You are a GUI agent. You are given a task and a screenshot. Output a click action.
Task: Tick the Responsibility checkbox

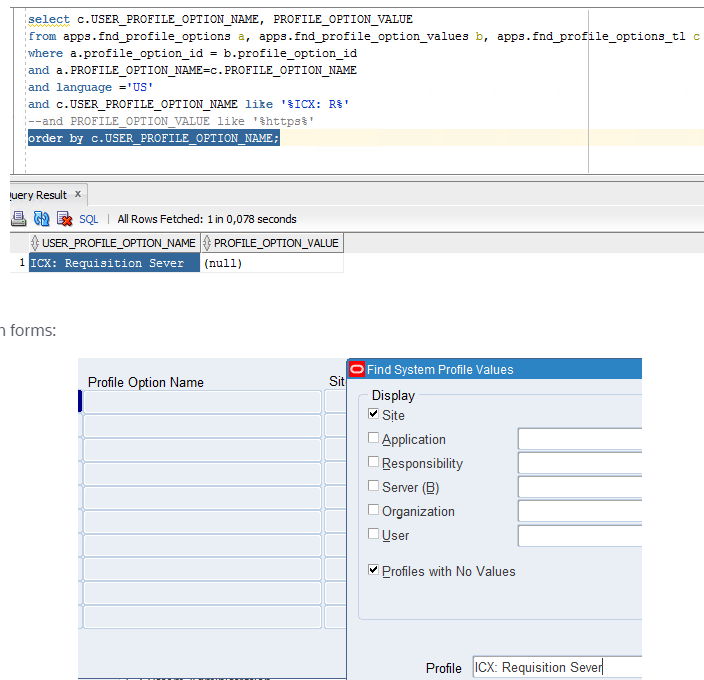click(x=374, y=462)
